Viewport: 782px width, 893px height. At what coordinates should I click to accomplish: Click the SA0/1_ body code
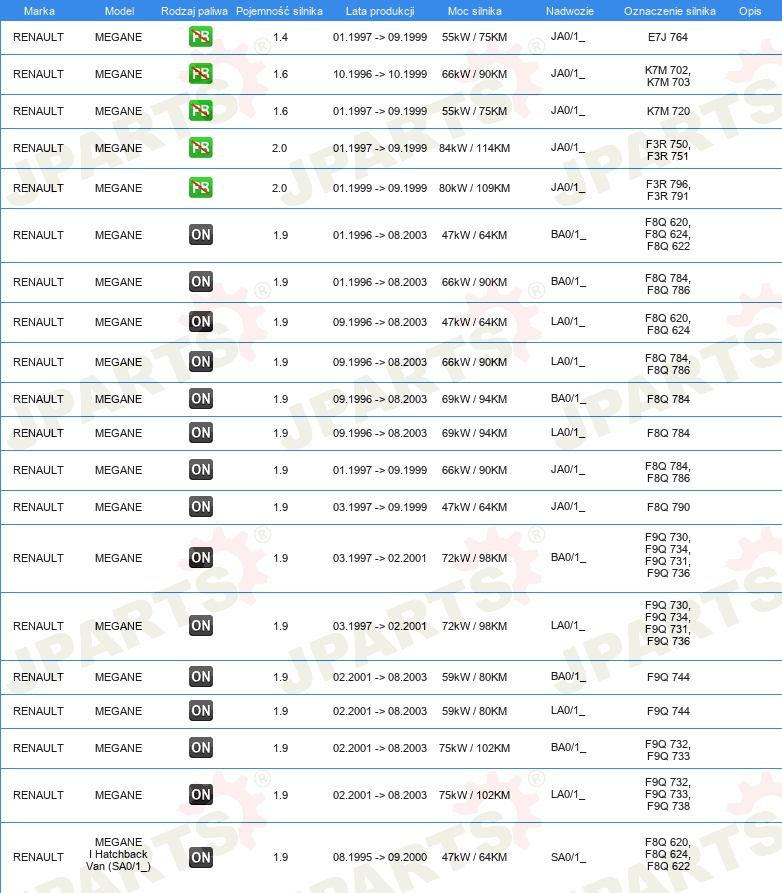[x=568, y=857]
